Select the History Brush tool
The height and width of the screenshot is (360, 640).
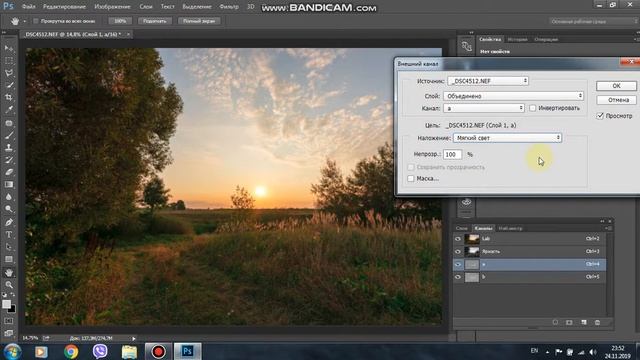click(9, 160)
